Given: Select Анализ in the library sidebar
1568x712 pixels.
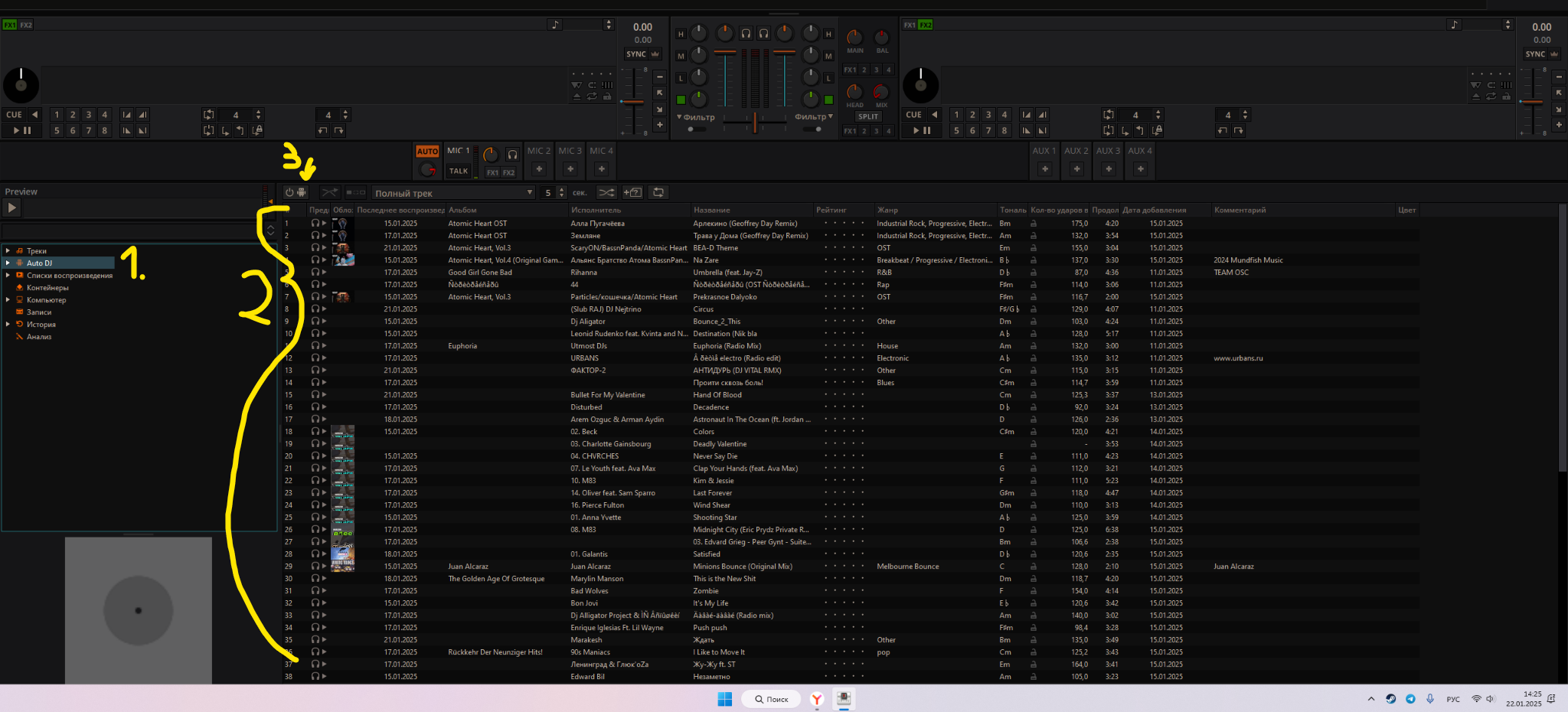Looking at the screenshot, I should (39, 336).
